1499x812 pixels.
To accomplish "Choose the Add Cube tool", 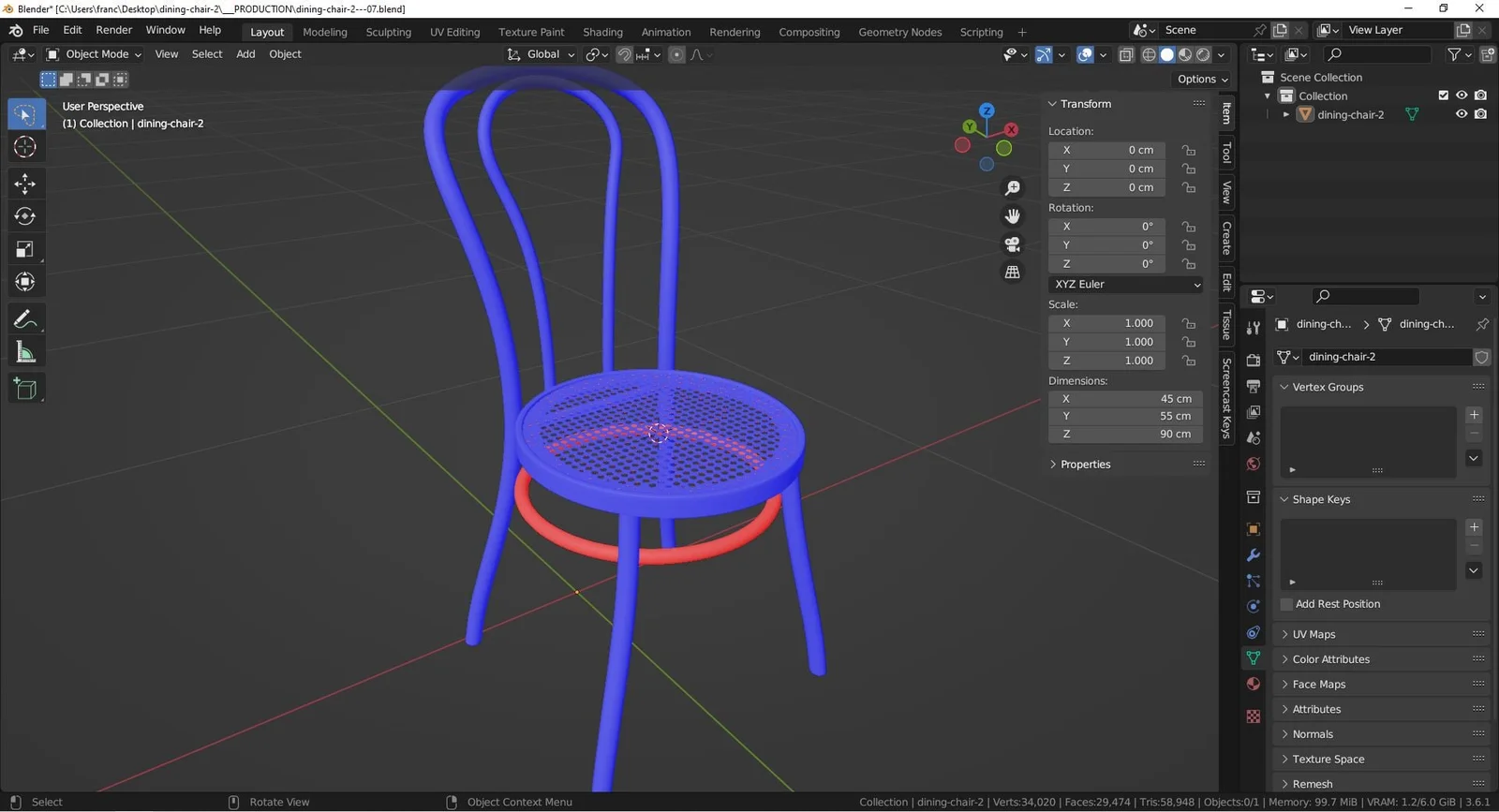I will (x=25, y=389).
